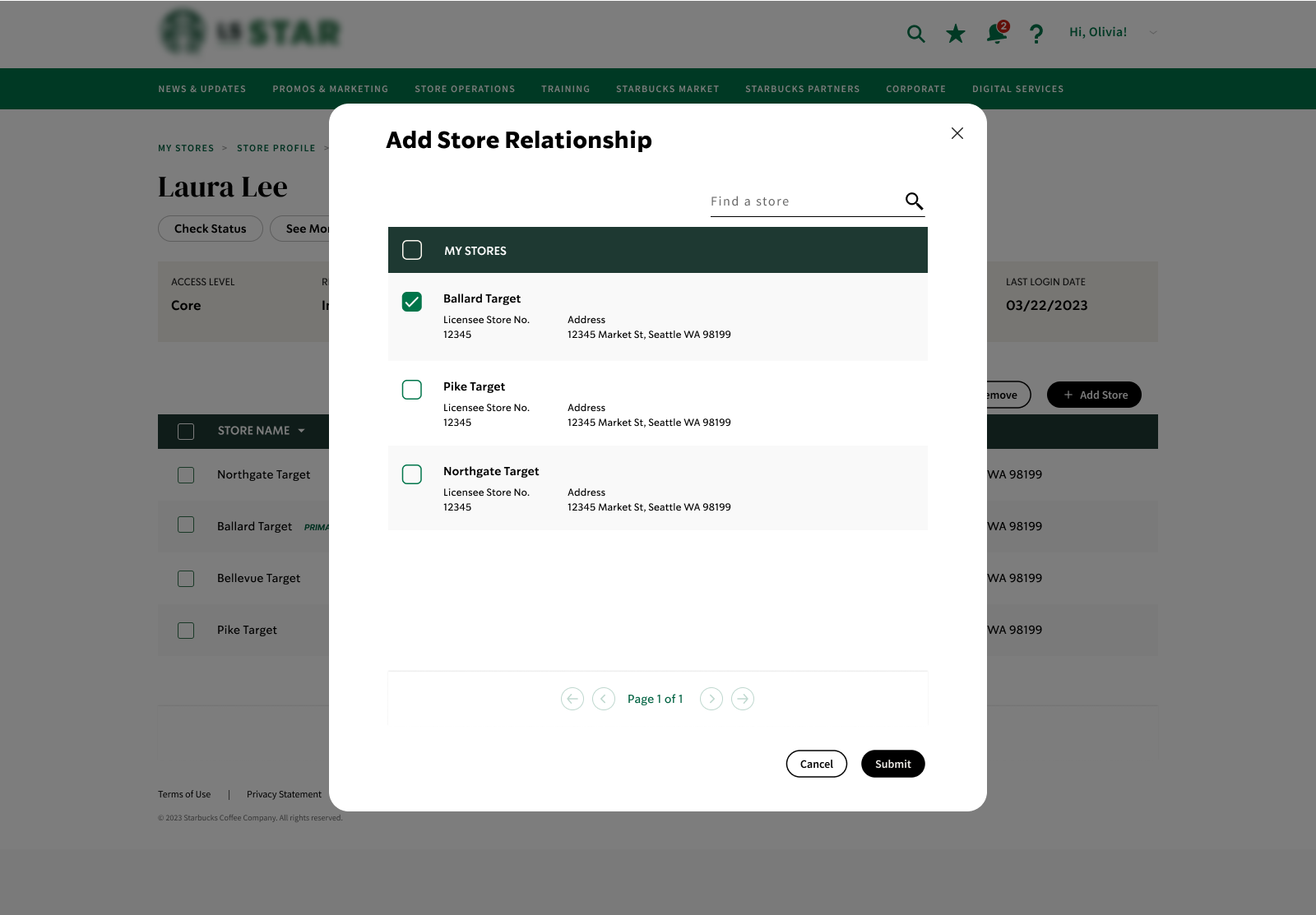
Task: Click the Starbucks logo in the header
Action: (182, 32)
